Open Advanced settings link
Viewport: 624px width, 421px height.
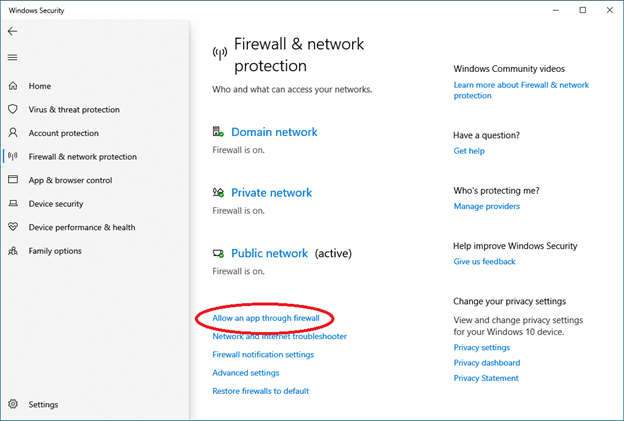245,373
